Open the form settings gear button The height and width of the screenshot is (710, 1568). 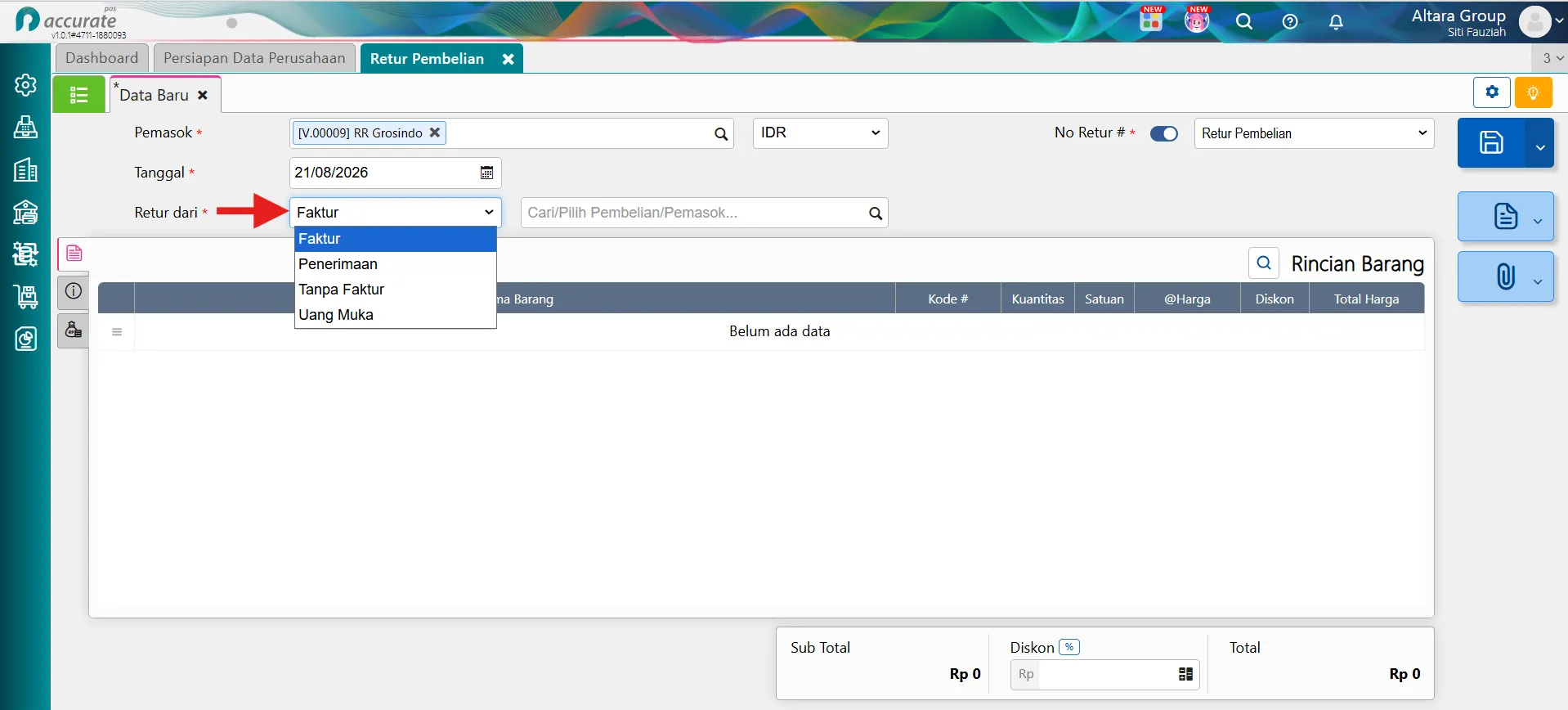pos(1492,92)
